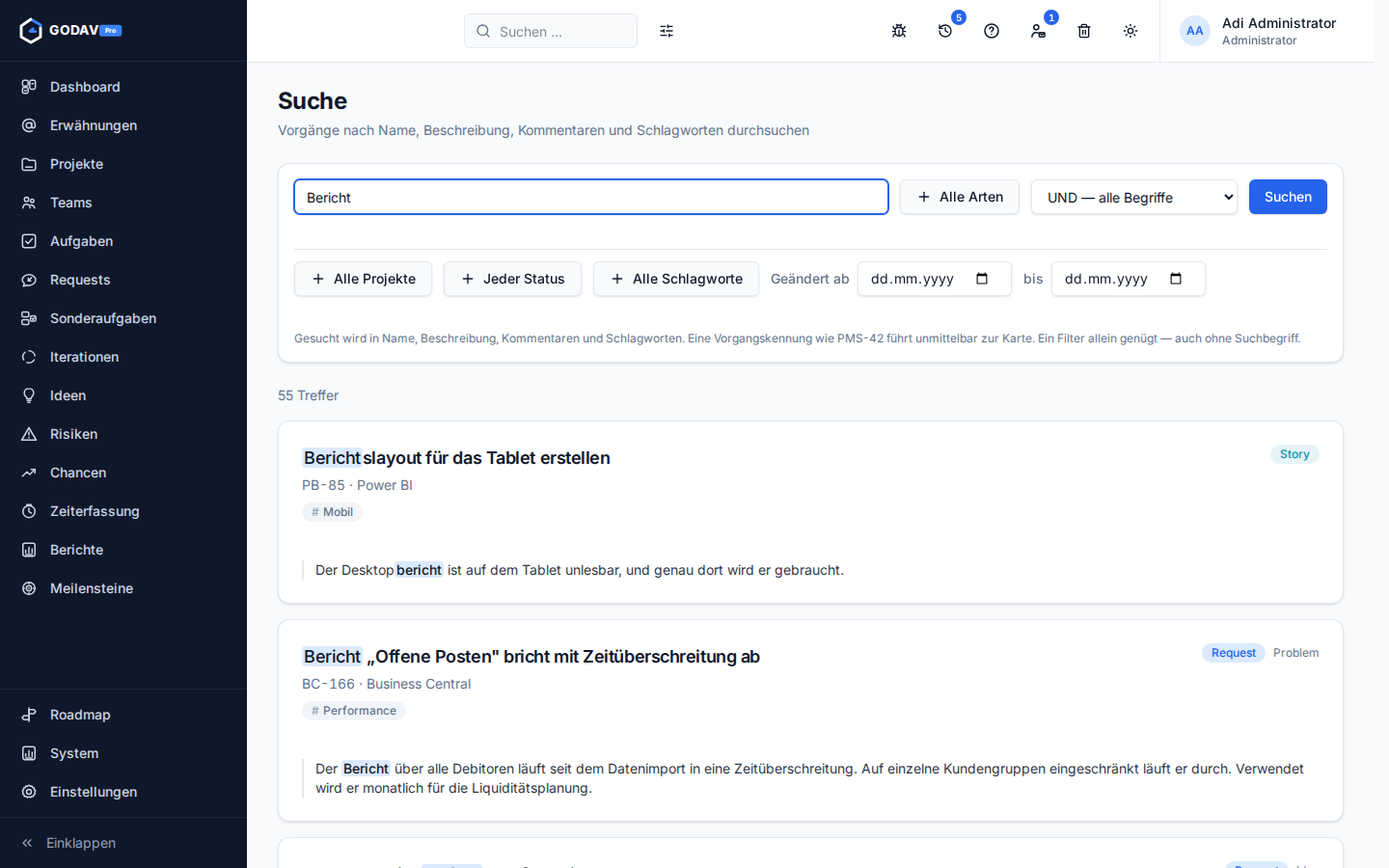Open Ideen in sidebar

tap(123, 395)
